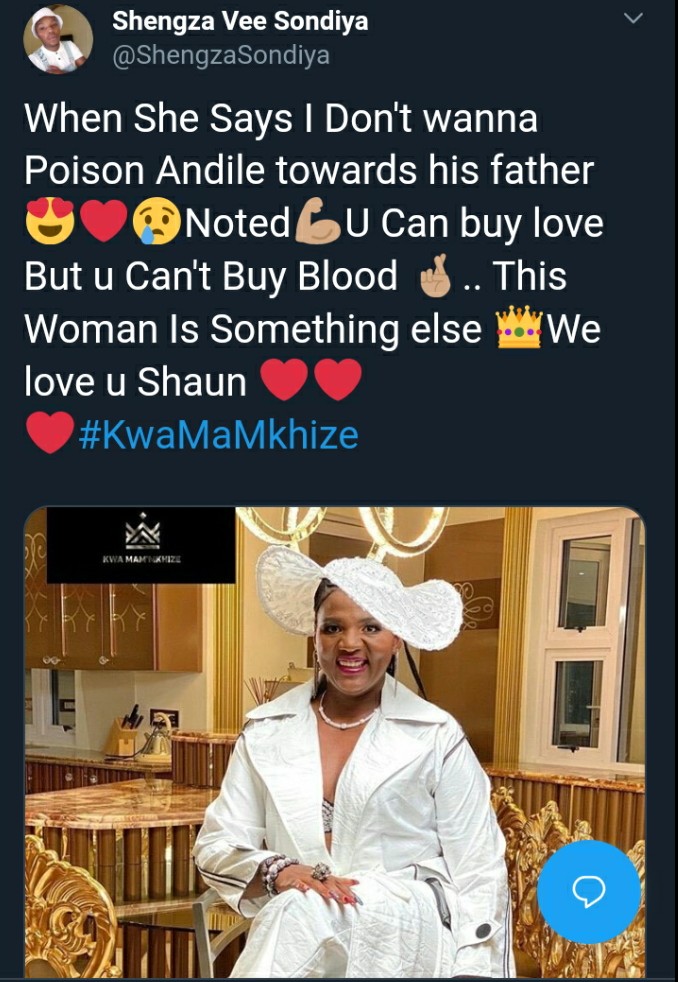Tap the blue reply bubble button
Image resolution: width=678 pixels, height=982 pixels.
click(588, 892)
